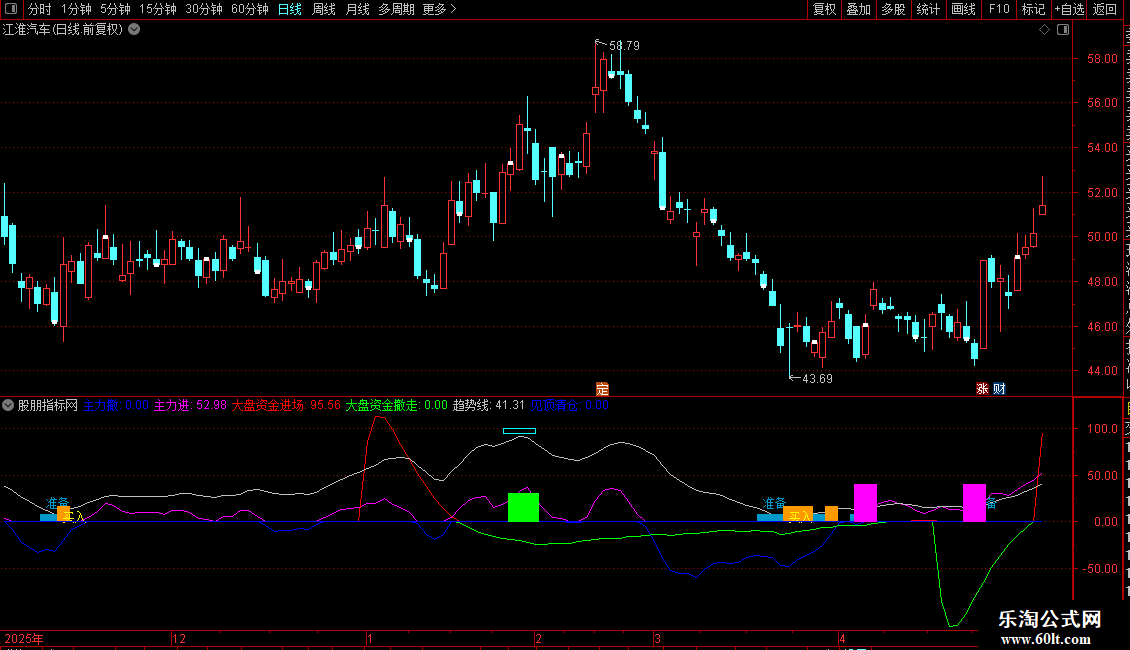Click the 4 month marker on timeline

[842, 638]
